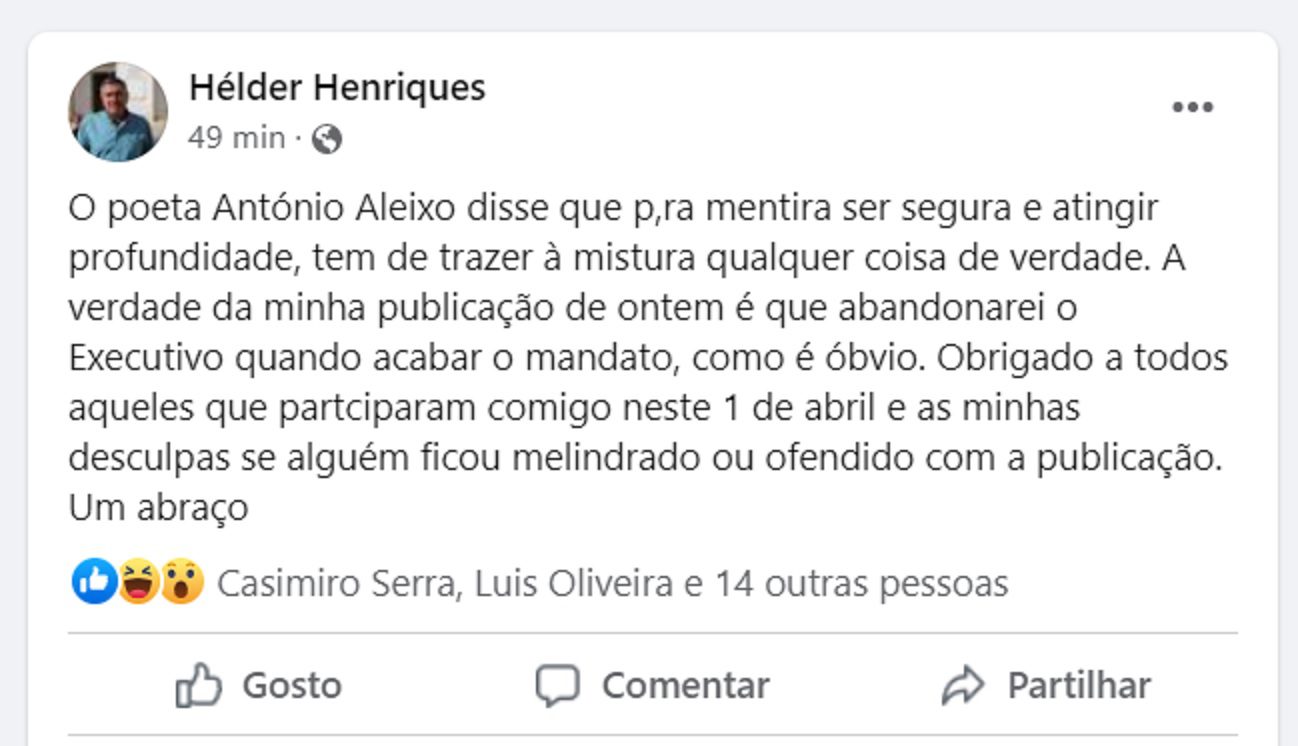The width and height of the screenshot is (1298, 746).
Task: Open Casimiro Serra from the reactions line
Action: pyautogui.click(x=335, y=583)
